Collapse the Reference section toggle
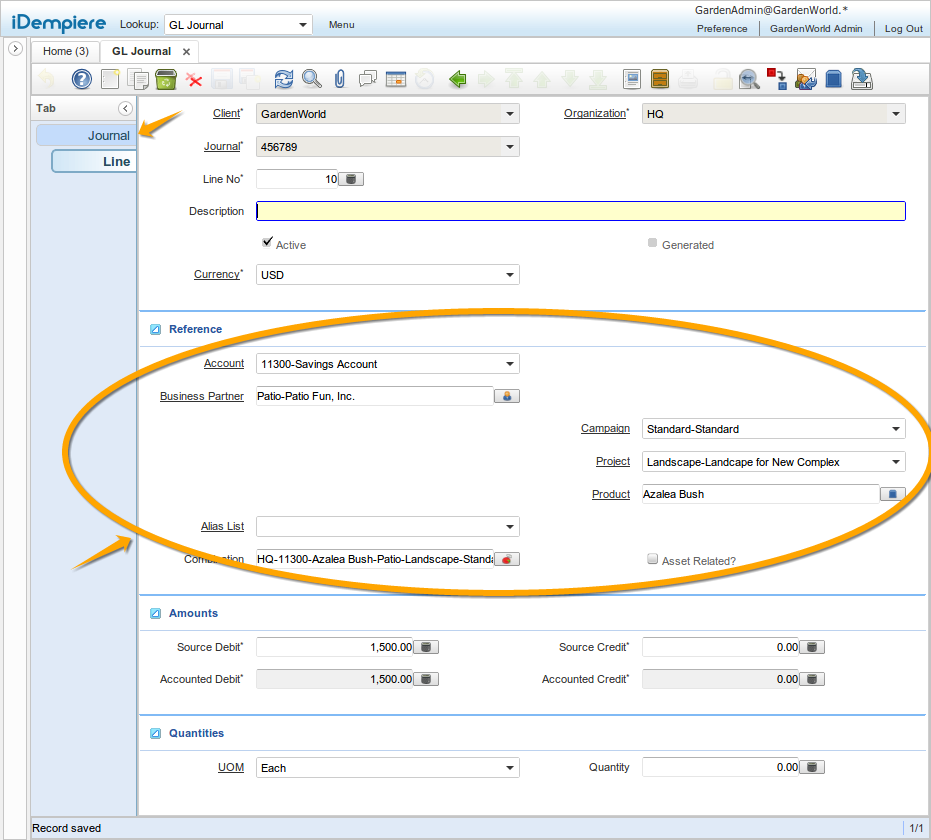The height and width of the screenshot is (840, 931). (155, 329)
